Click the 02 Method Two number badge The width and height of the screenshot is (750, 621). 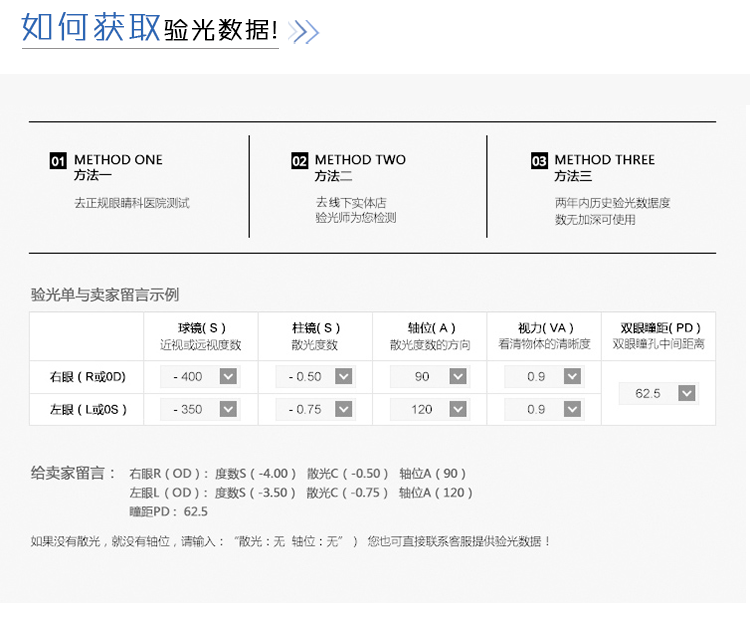[x=299, y=161]
